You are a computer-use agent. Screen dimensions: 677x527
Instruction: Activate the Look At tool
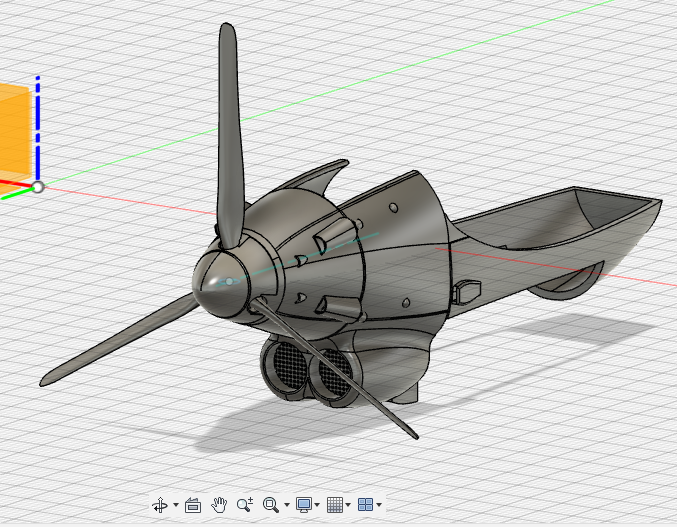click(x=193, y=505)
